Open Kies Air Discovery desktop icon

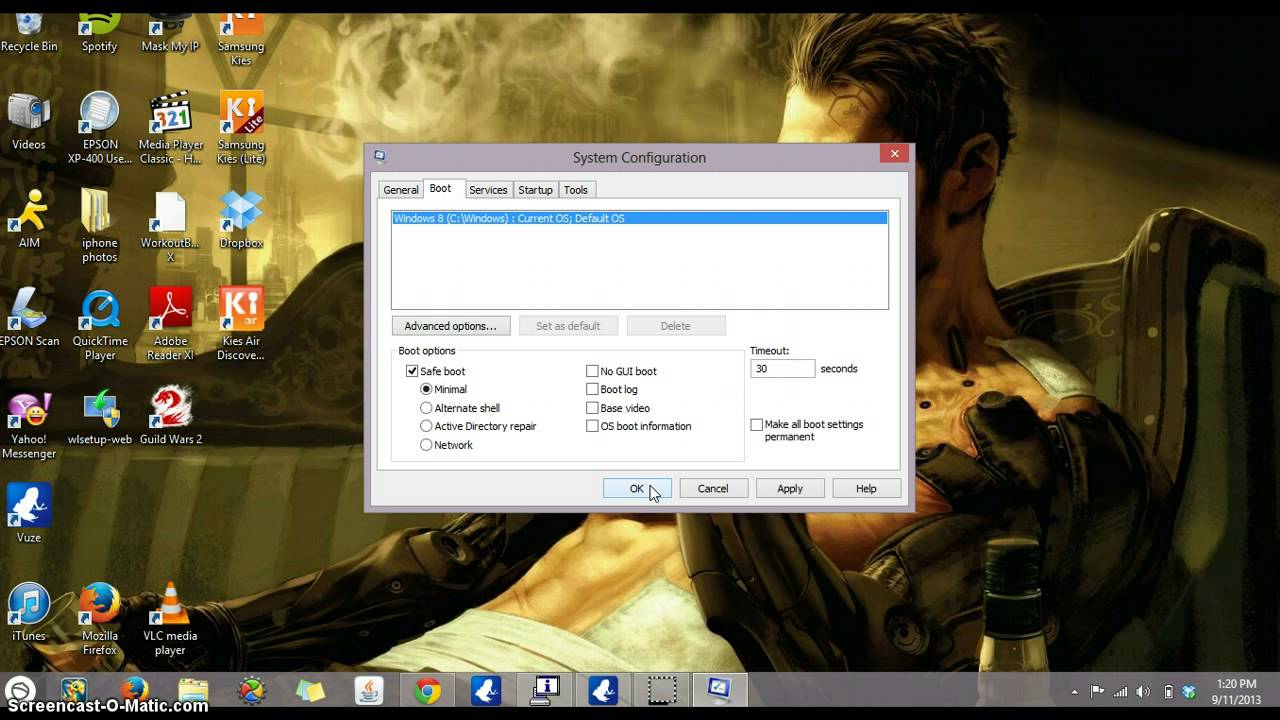pyautogui.click(x=241, y=324)
